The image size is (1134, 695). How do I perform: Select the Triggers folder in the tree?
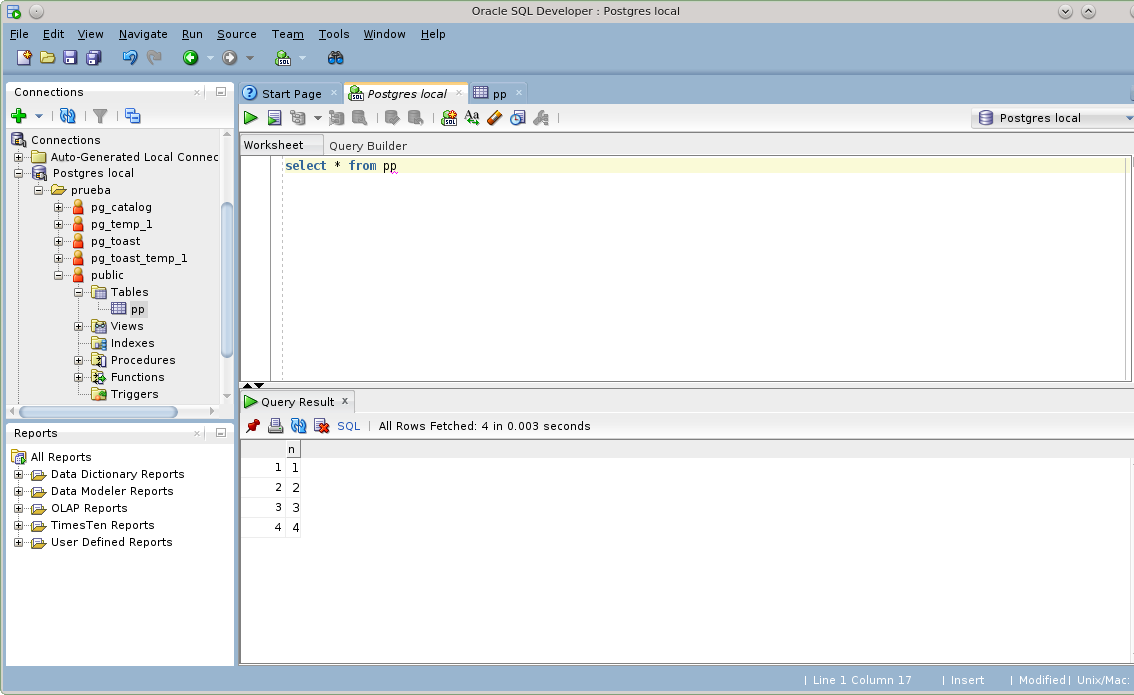pos(135,394)
